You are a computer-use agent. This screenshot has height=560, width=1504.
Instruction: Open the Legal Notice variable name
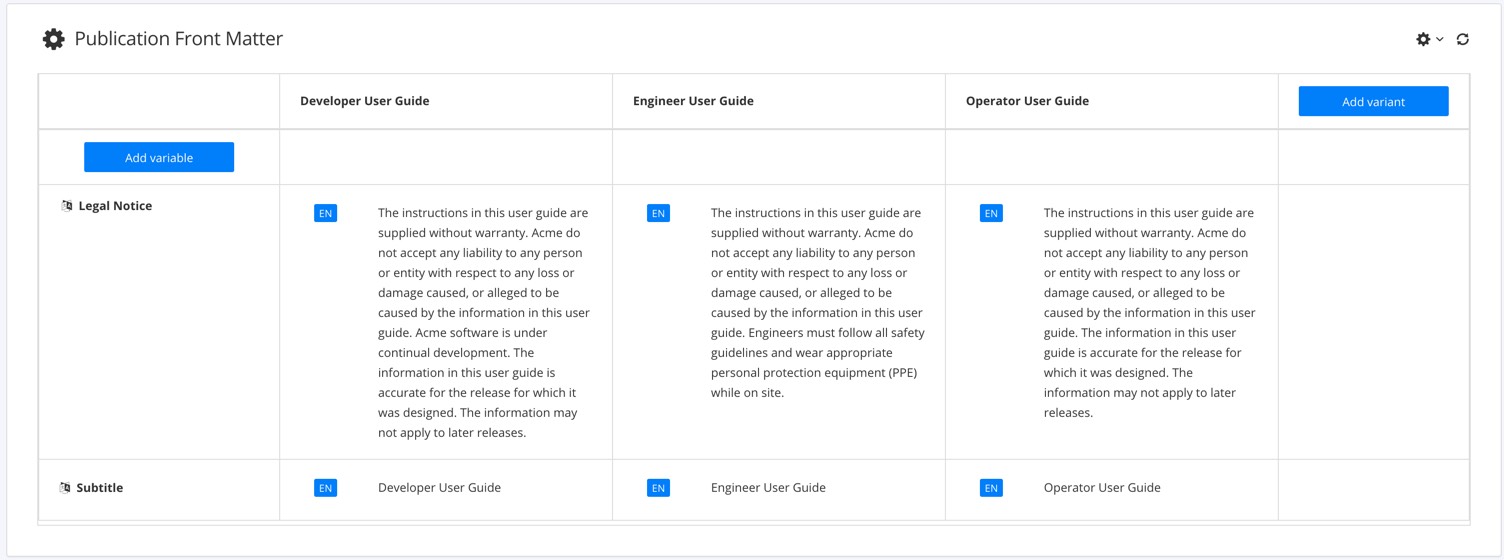[x=115, y=206]
